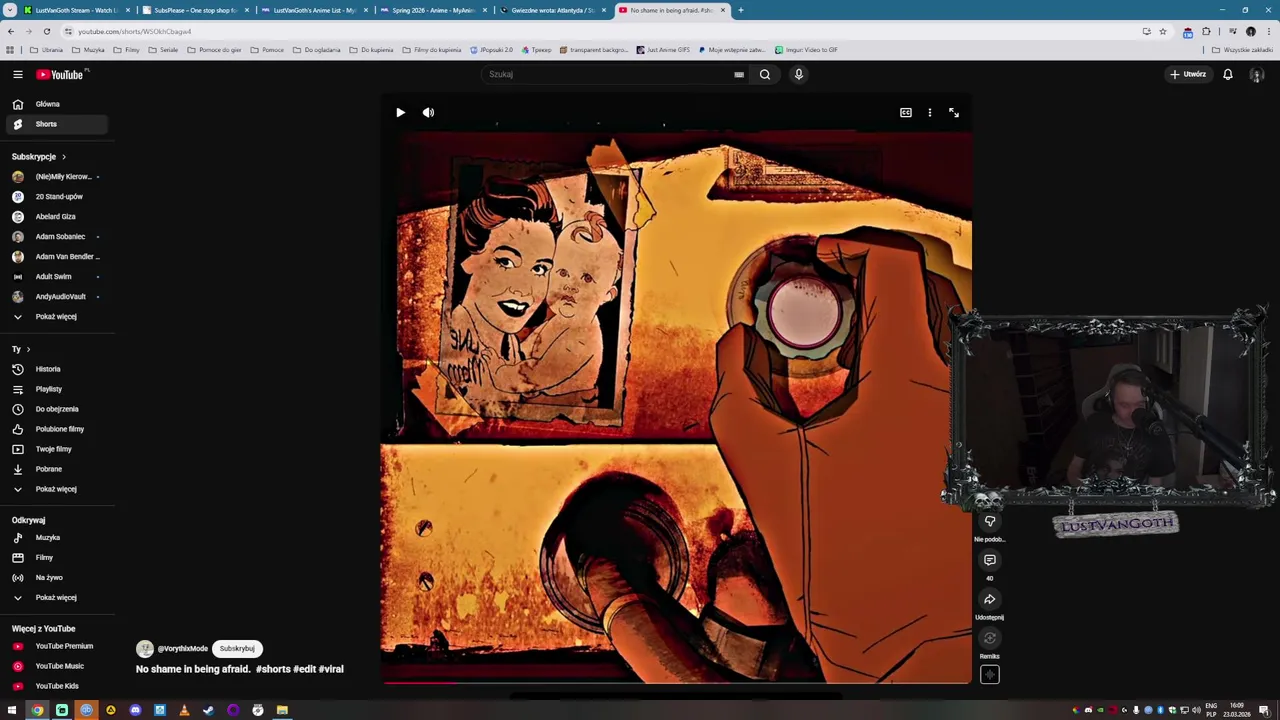Select Shorts in the sidebar
Viewport: 1280px width, 720px height.
(57, 124)
